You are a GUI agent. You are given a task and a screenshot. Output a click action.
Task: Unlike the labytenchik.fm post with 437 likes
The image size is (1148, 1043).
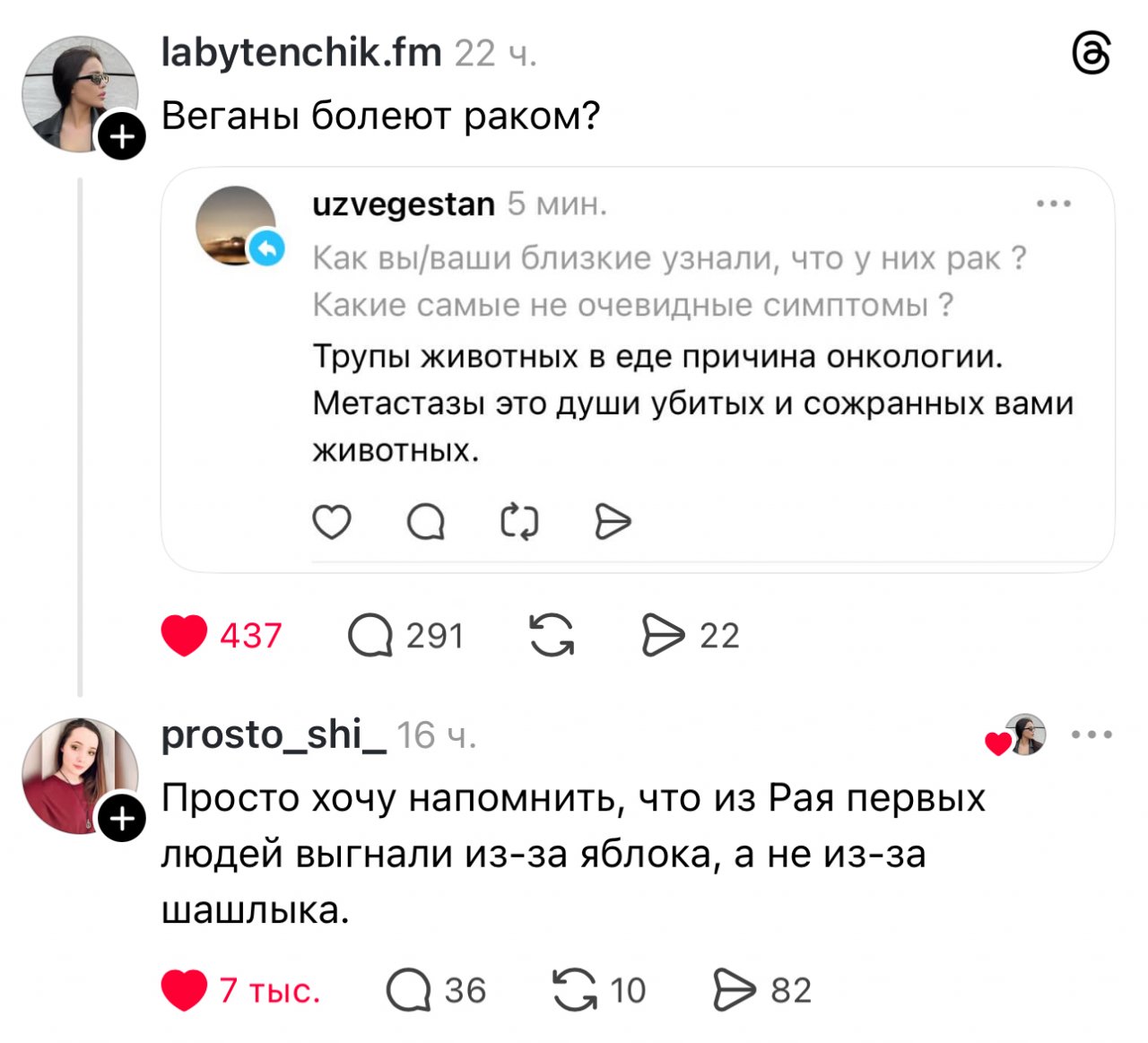point(185,636)
